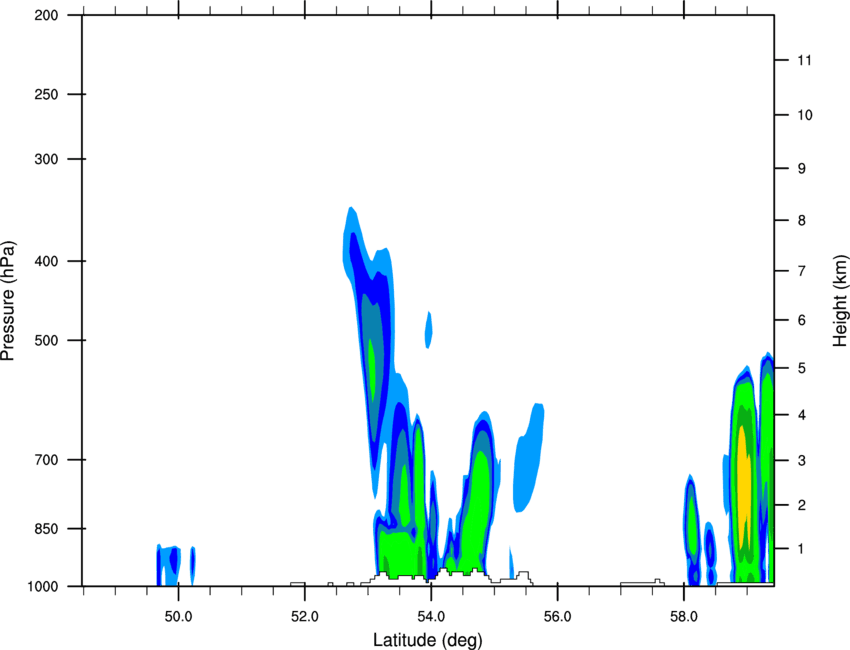Select the 700 pressure tick label
850x650 pixels.
point(46,460)
